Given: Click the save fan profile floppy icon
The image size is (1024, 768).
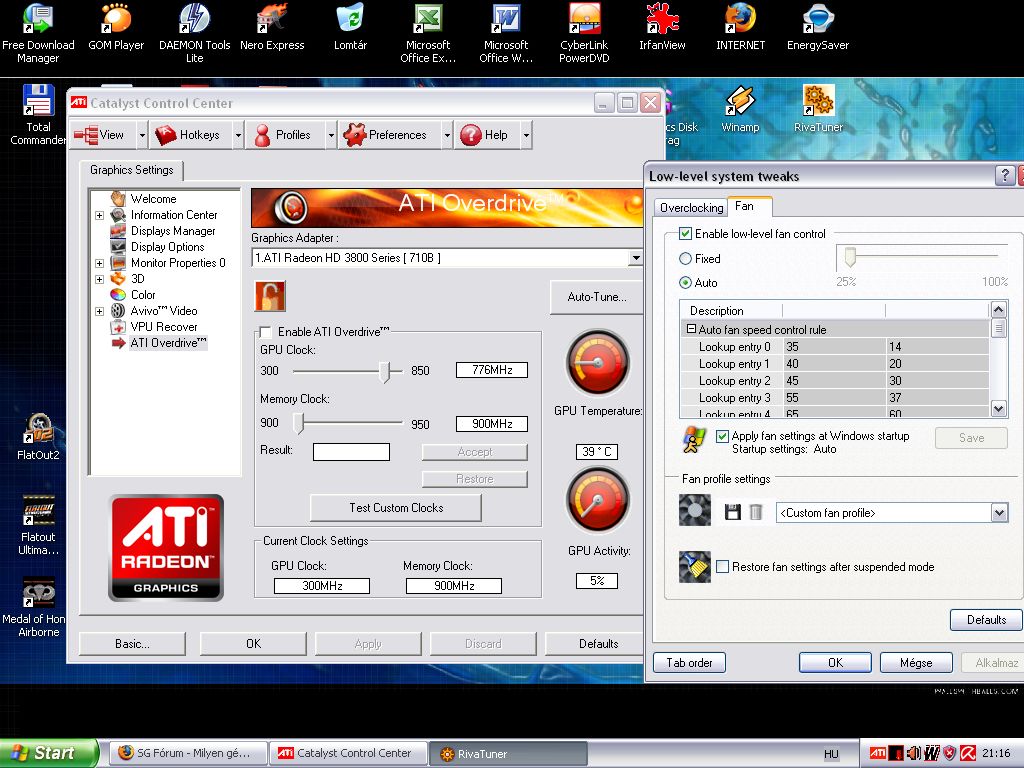Looking at the screenshot, I should point(732,512).
